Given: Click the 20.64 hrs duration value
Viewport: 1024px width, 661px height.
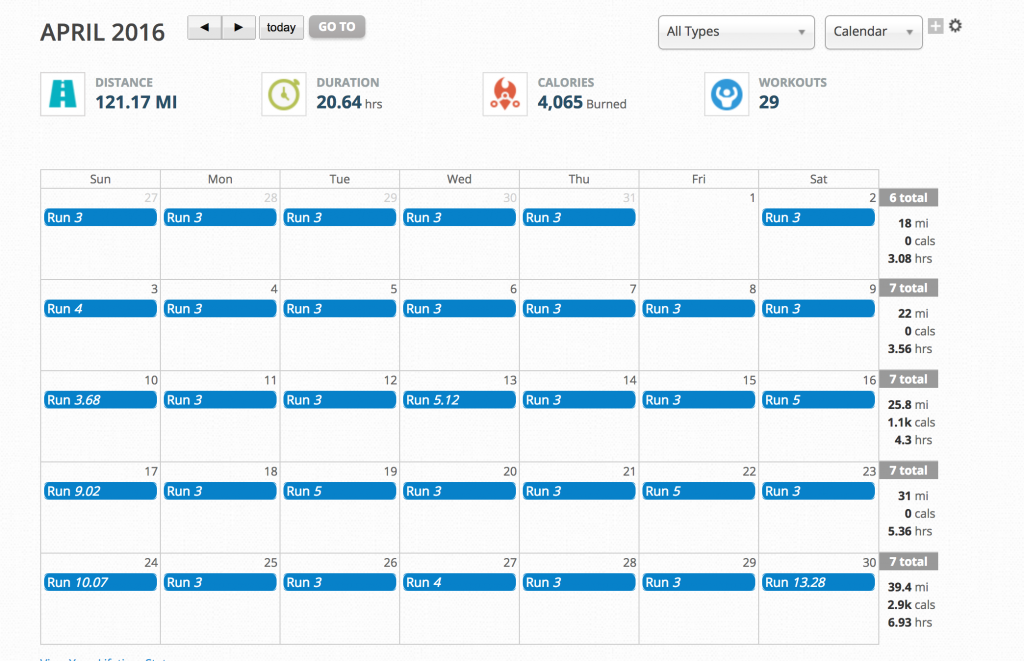Looking at the screenshot, I should tap(349, 103).
